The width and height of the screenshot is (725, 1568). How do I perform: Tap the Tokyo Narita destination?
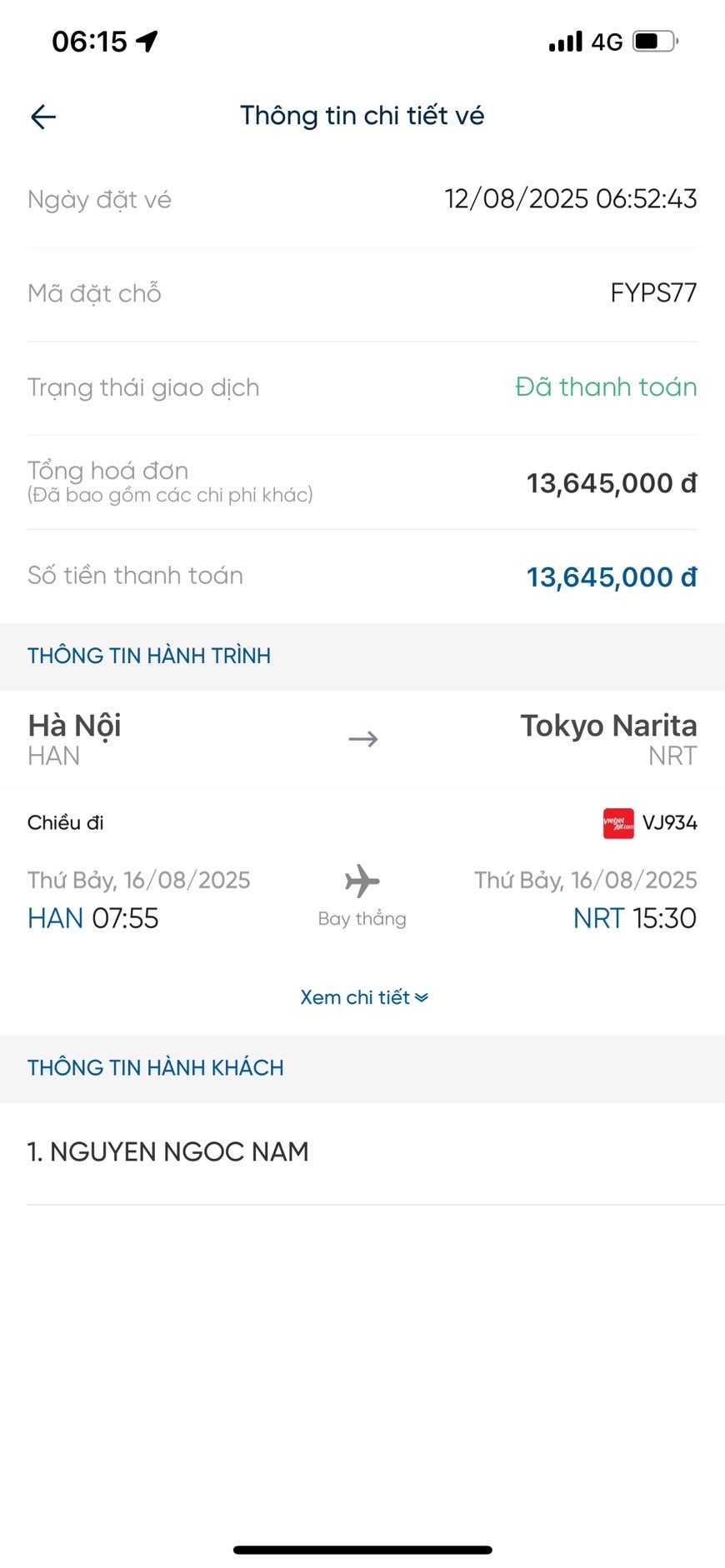(608, 726)
